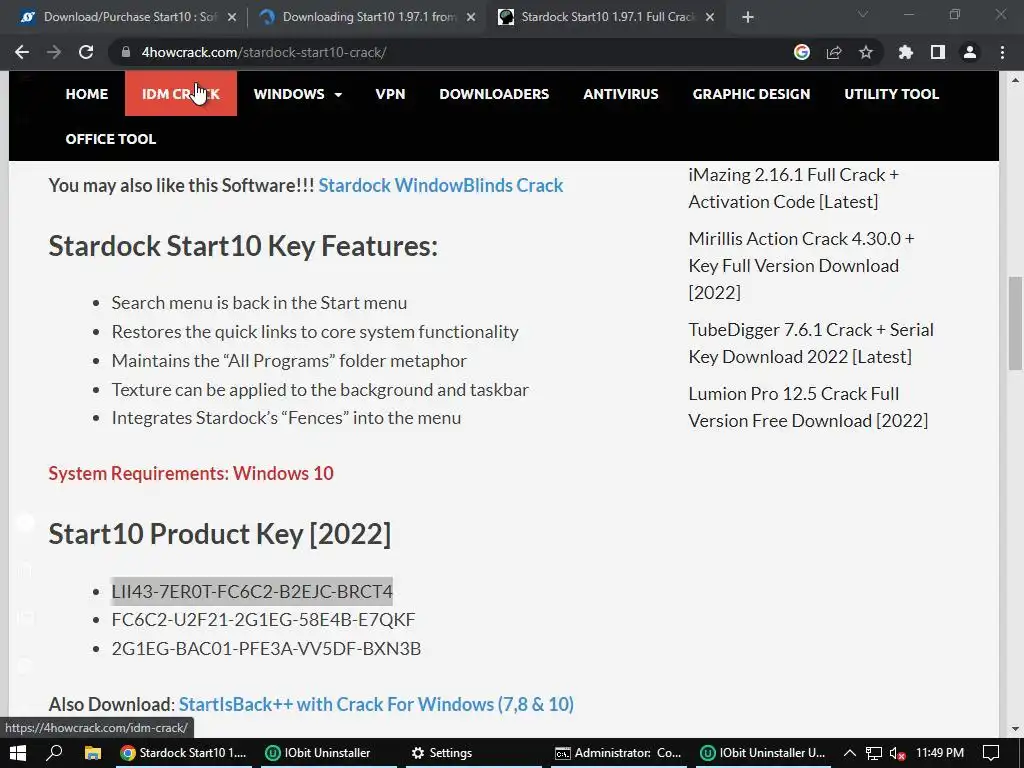1024x768 pixels.
Task: Open a new browser tab
Action: click(x=748, y=17)
